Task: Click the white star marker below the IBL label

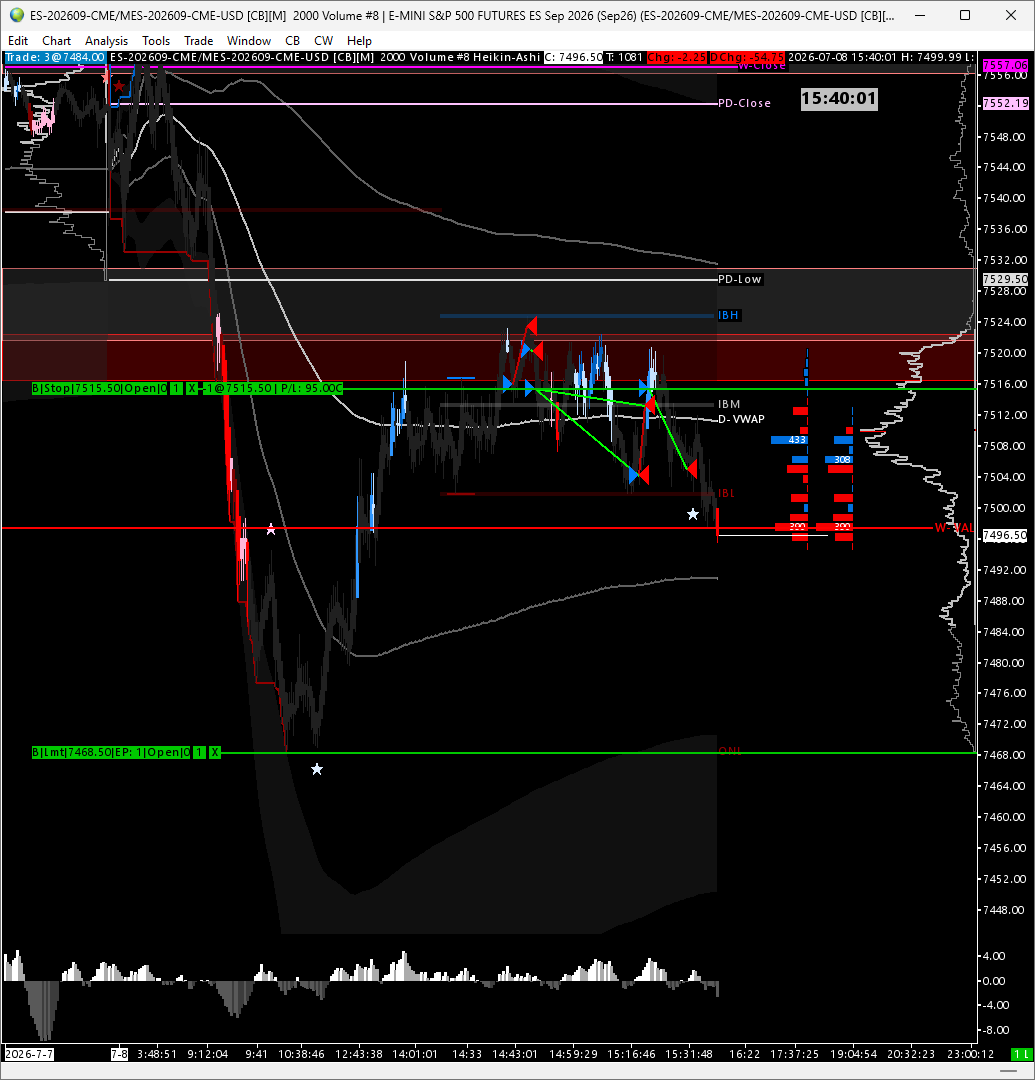Action: (x=693, y=515)
